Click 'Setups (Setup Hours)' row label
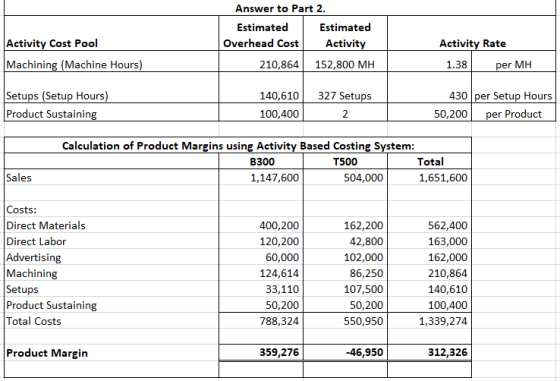Viewport: 560px width, 381px height. (111, 87)
